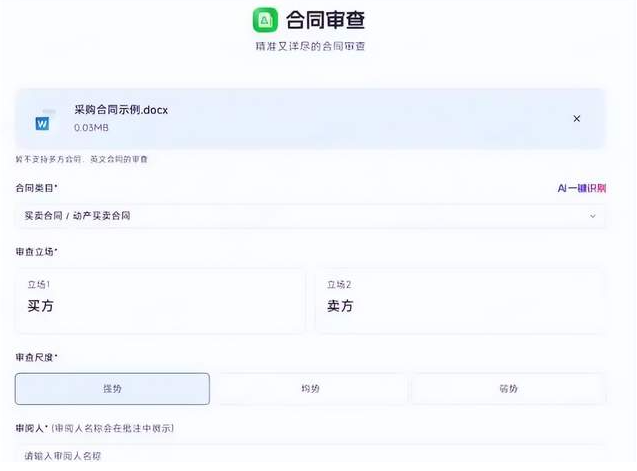Choose the 均势 review scale option
The height and width of the screenshot is (471, 637).
coord(310,388)
